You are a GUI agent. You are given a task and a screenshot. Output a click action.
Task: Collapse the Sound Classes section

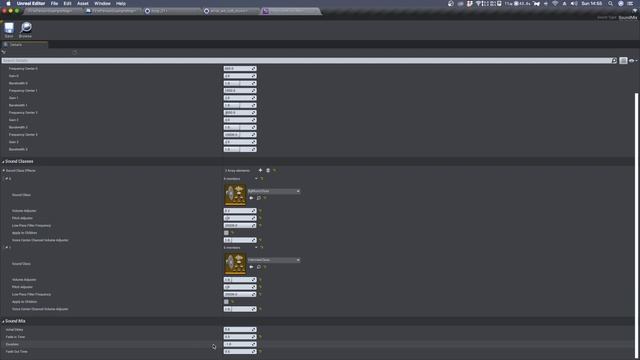pyautogui.click(x=3, y=162)
